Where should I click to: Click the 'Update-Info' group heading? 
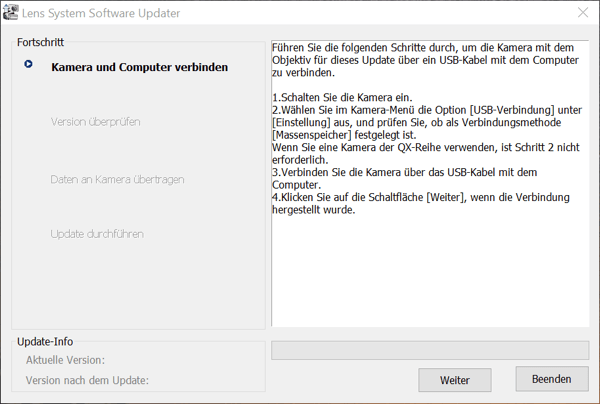pos(45,342)
